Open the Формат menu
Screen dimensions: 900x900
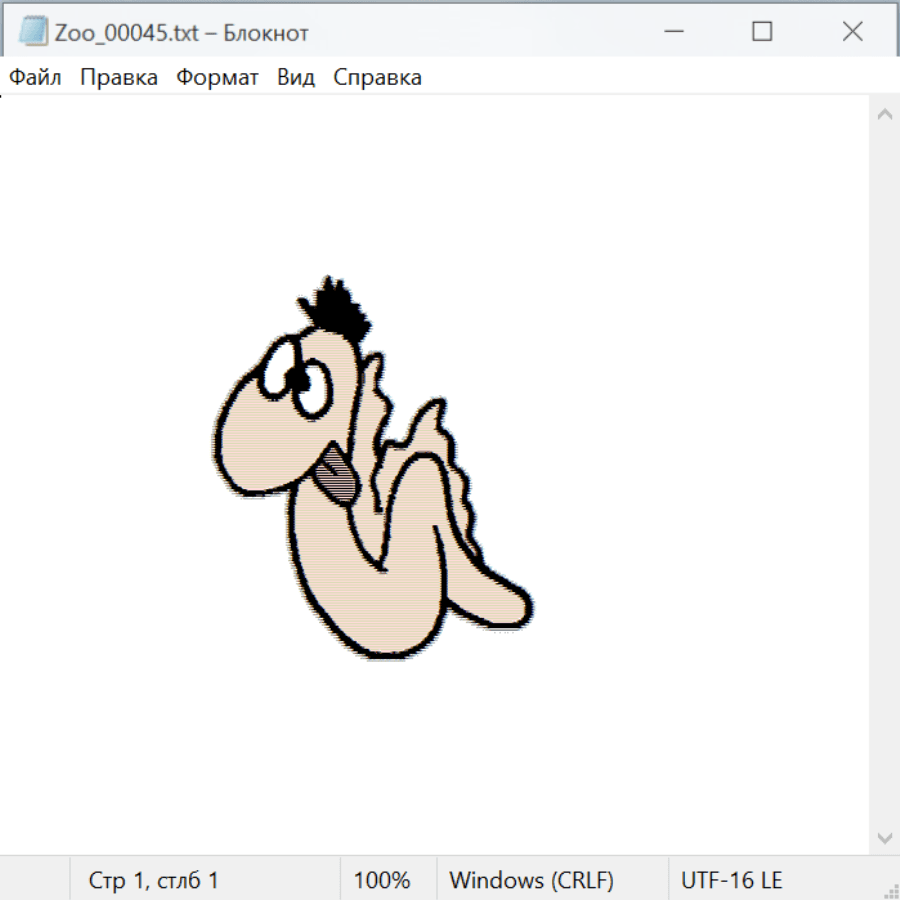point(217,78)
